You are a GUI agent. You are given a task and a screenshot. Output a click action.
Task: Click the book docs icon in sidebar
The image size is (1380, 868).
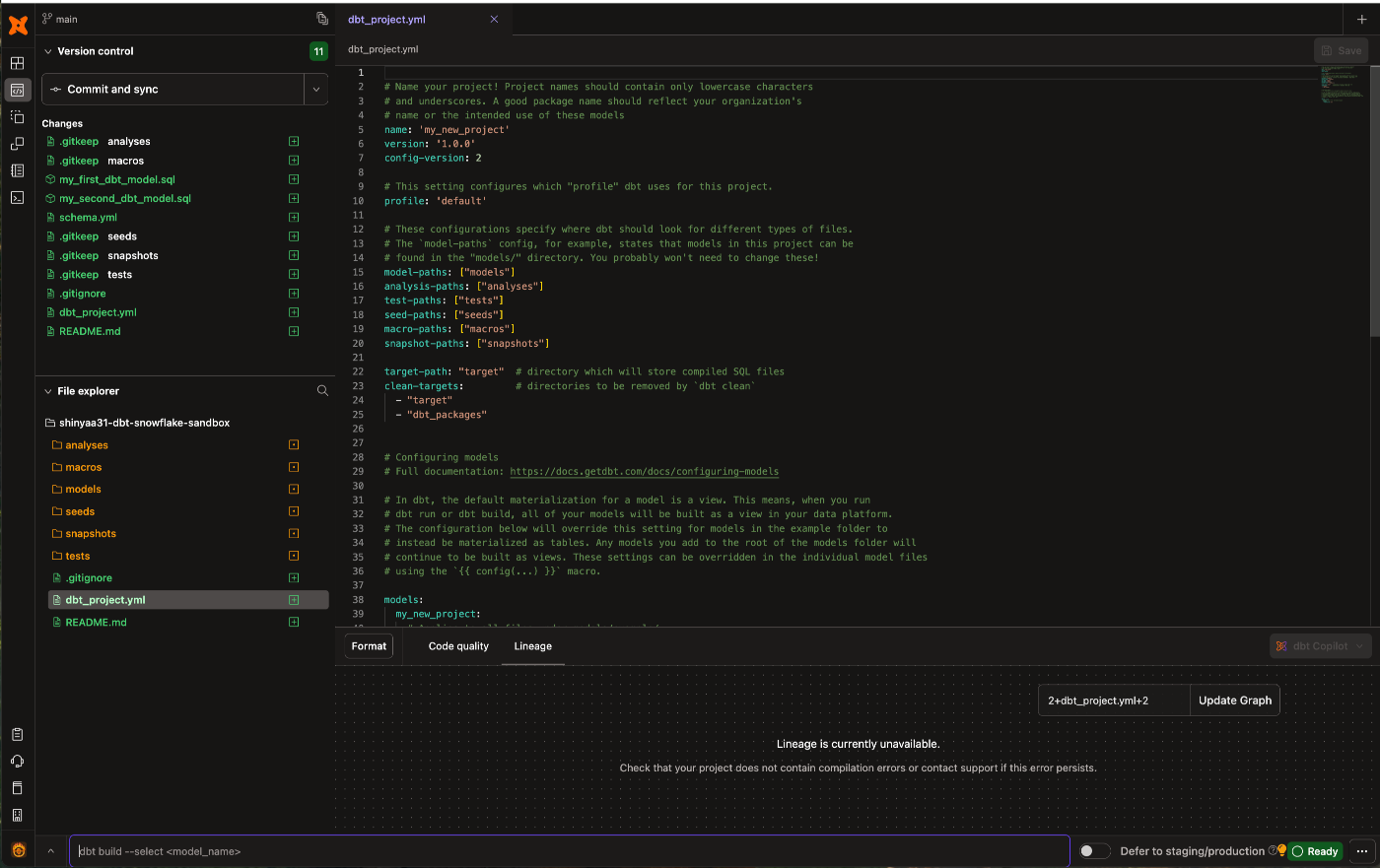tap(17, 787)
